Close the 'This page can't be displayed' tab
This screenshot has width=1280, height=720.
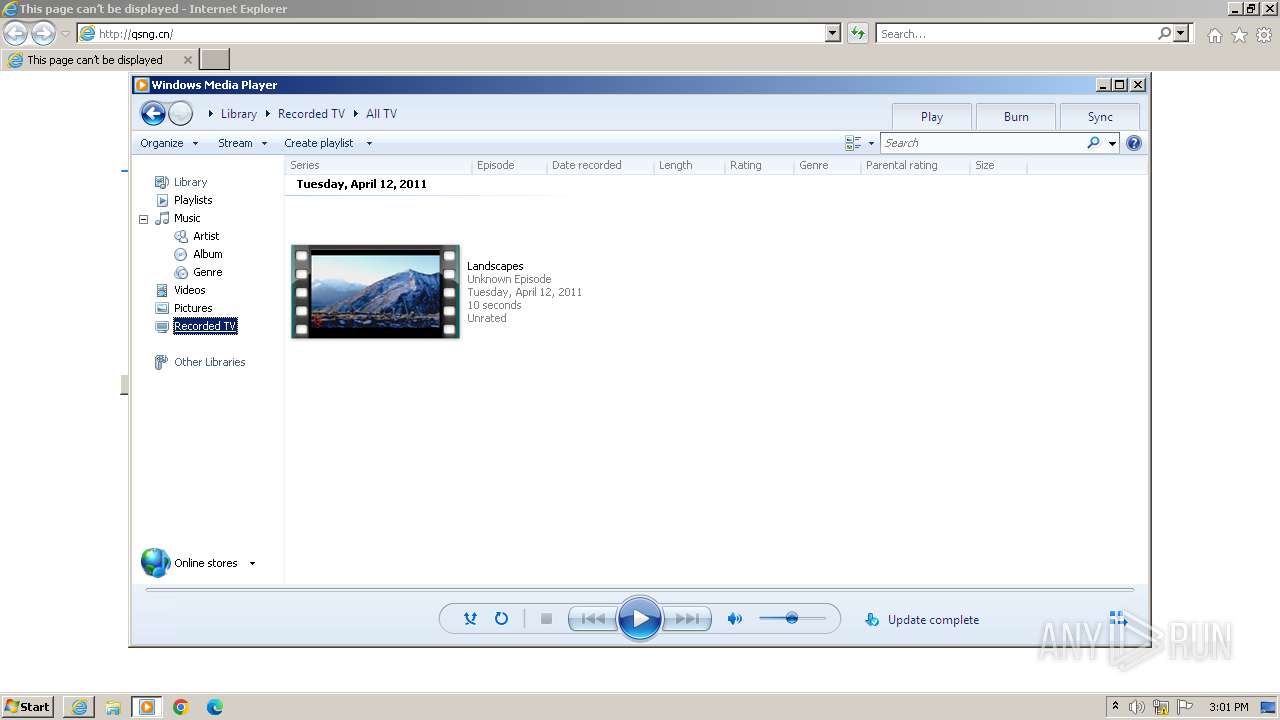pos(187,60)
